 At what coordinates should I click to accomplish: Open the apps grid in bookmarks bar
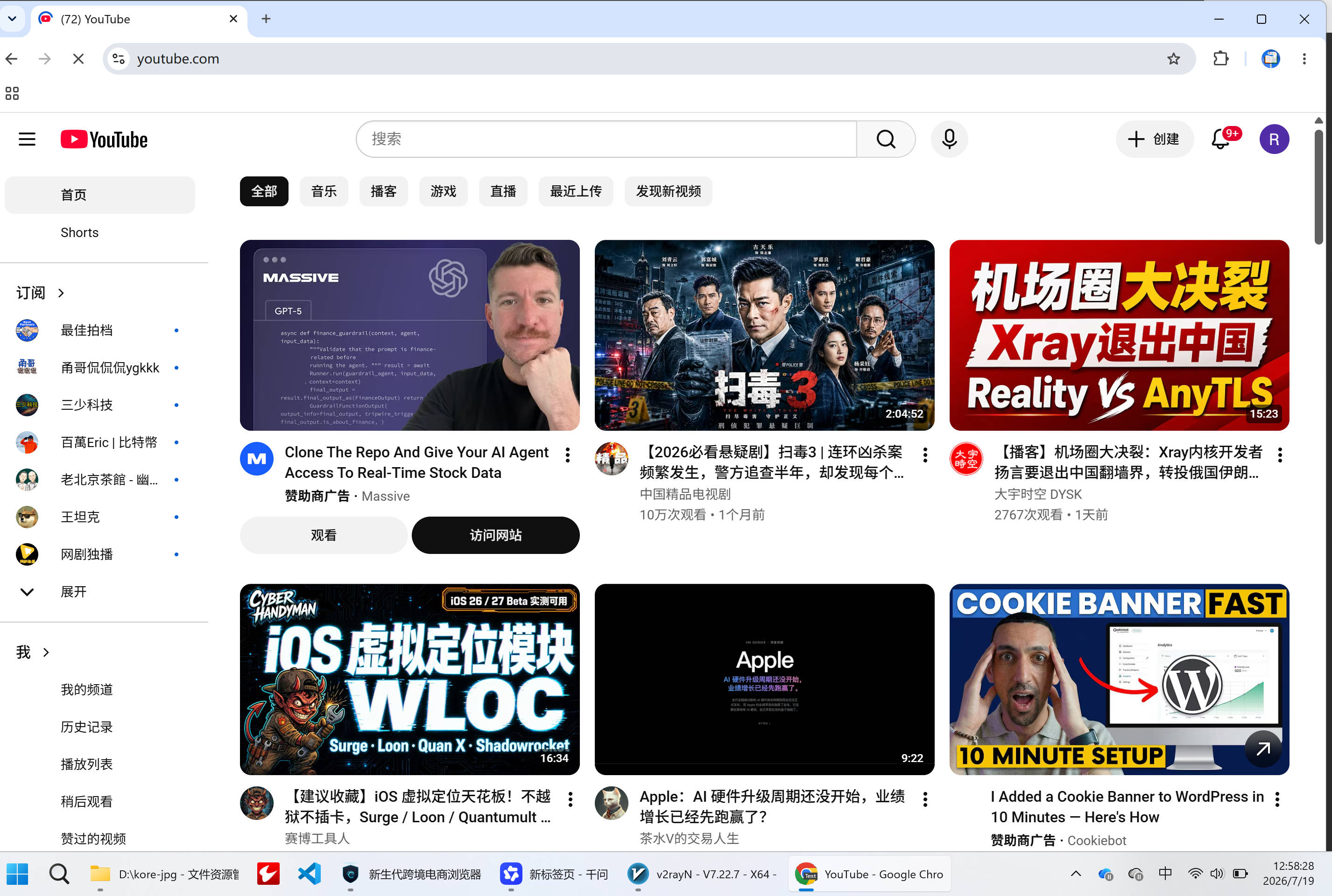[x=12, y=93]
